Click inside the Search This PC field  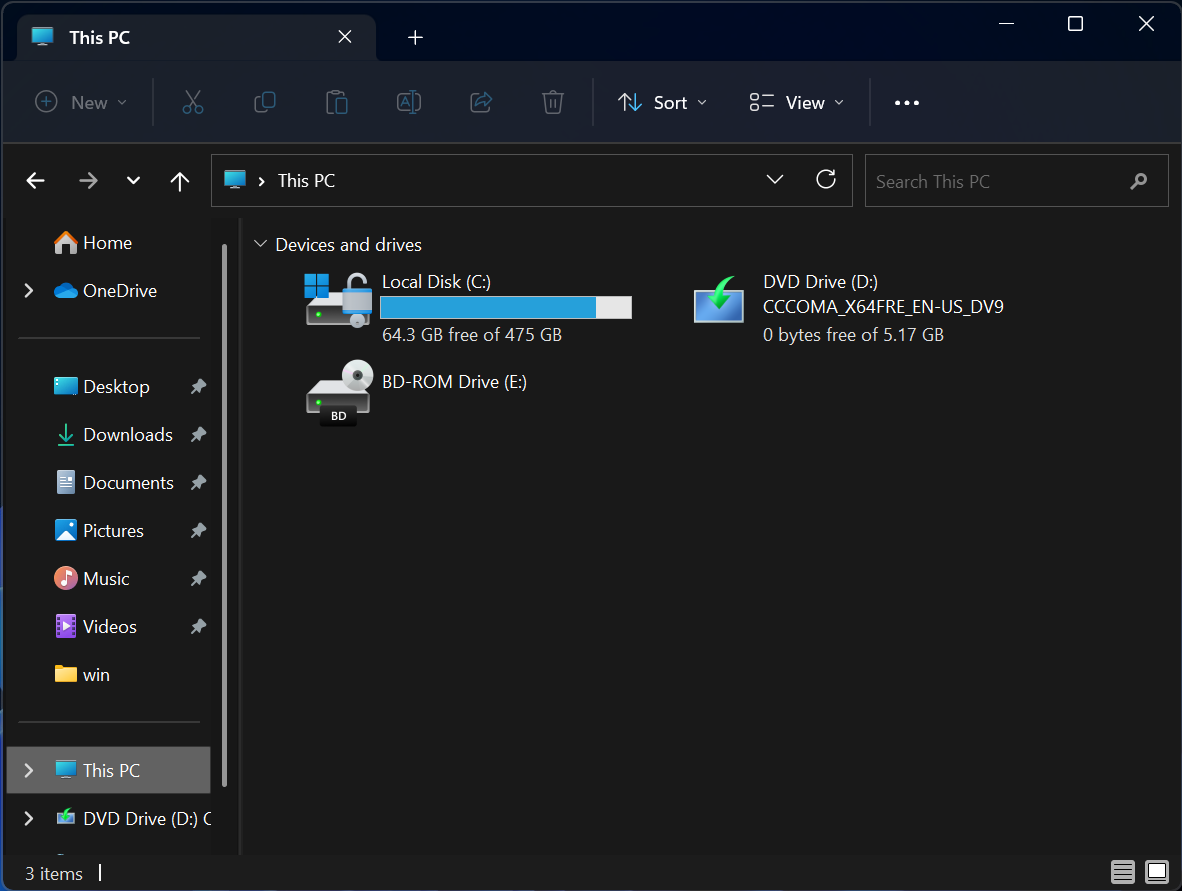coord(1000,181)
